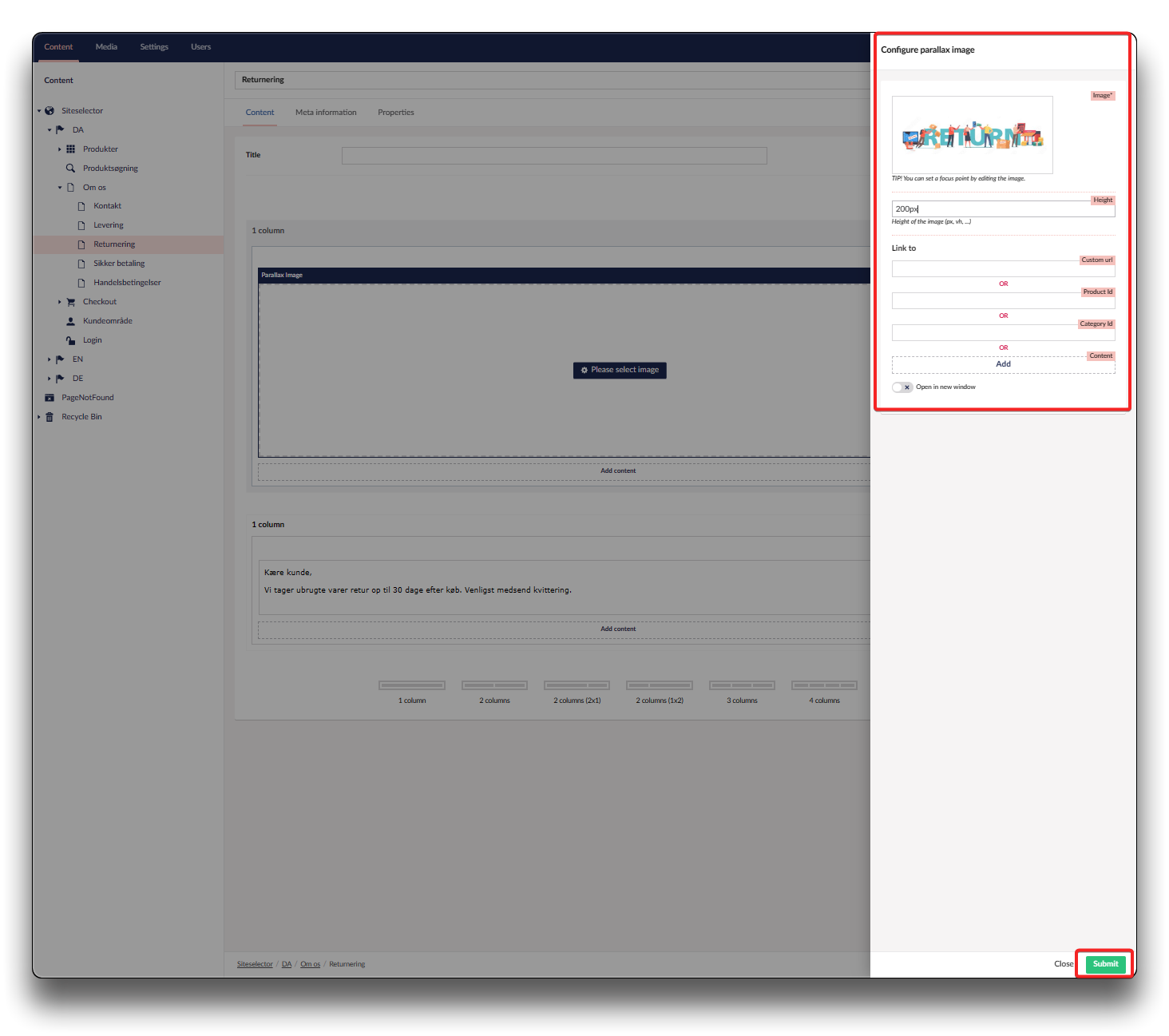1169x1036 pixels.
Task: Click the RETURN image thumbnail
Action: (x=972, y=135)
